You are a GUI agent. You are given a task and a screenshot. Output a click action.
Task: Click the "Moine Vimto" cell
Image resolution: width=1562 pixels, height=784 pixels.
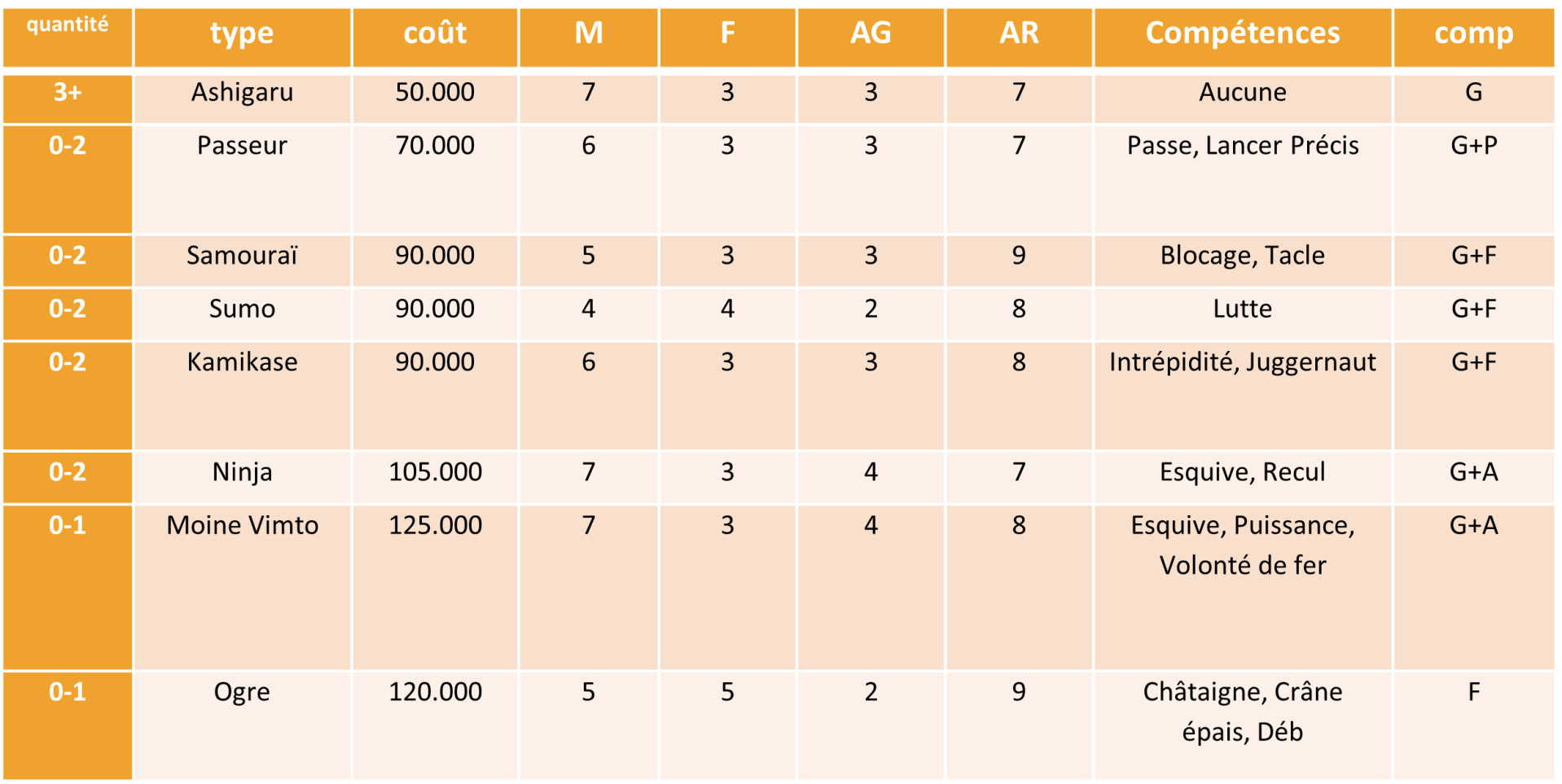click(x=242, y=525)
